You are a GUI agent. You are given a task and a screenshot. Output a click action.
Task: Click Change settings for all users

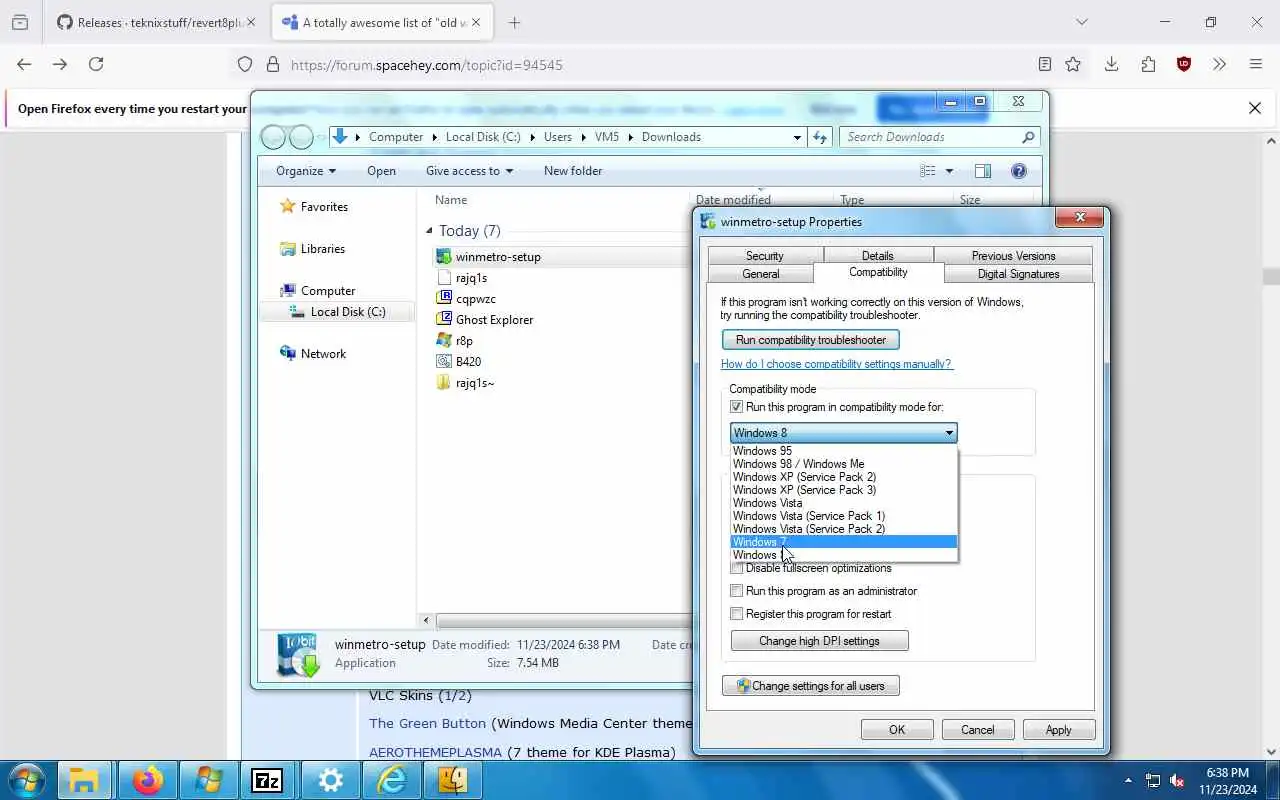[x=811, y=686]
